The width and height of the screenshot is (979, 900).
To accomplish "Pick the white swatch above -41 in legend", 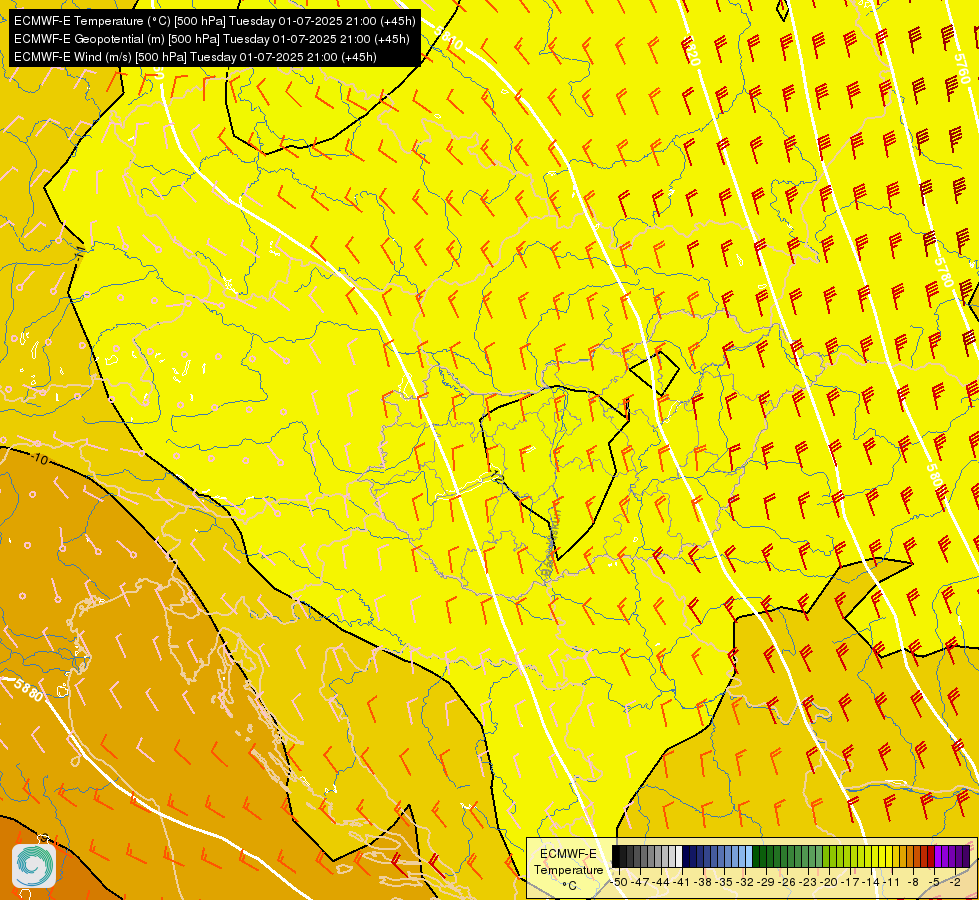I will [x=679, y=856].
